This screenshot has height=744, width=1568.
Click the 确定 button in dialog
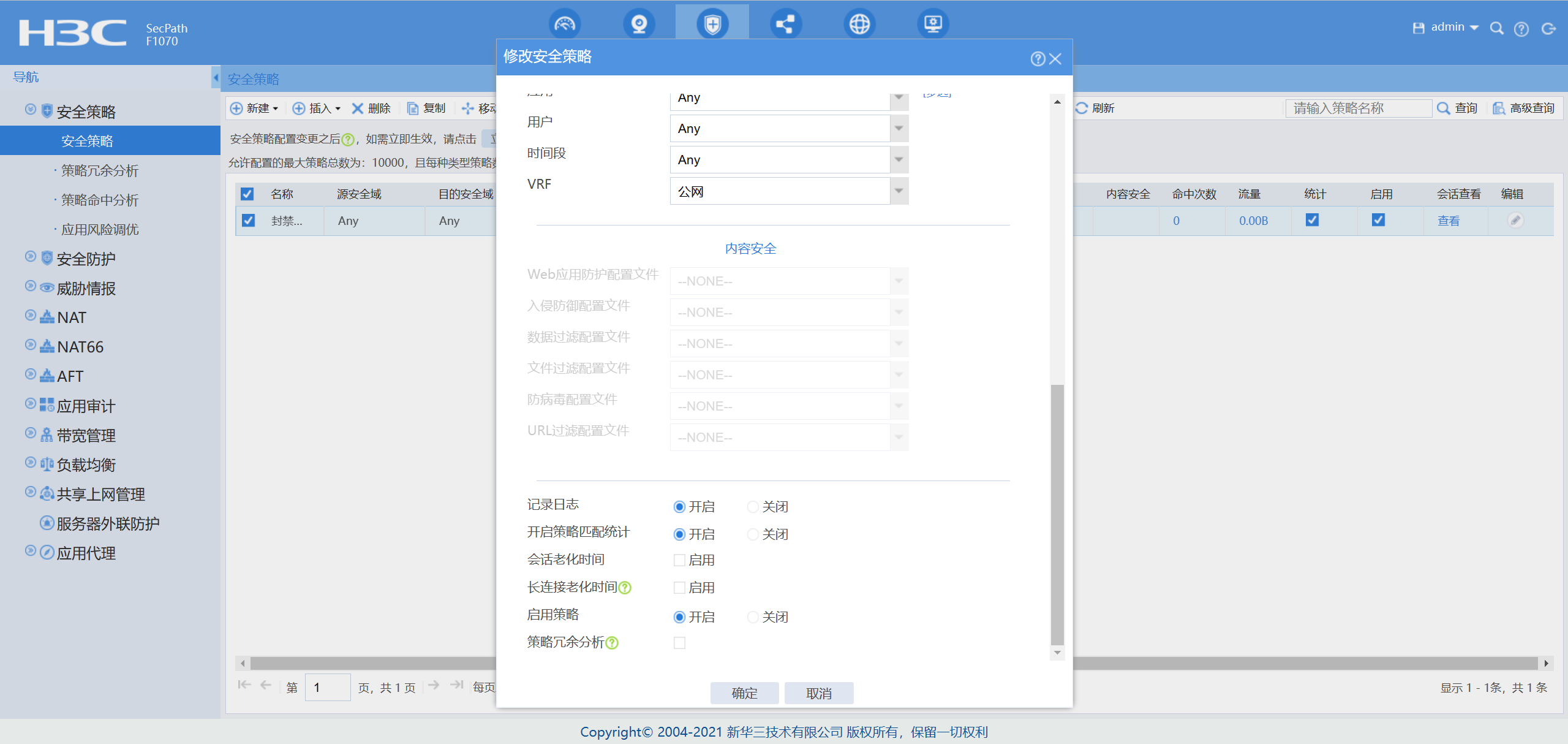pyautogui.click(x=744, y=693)
